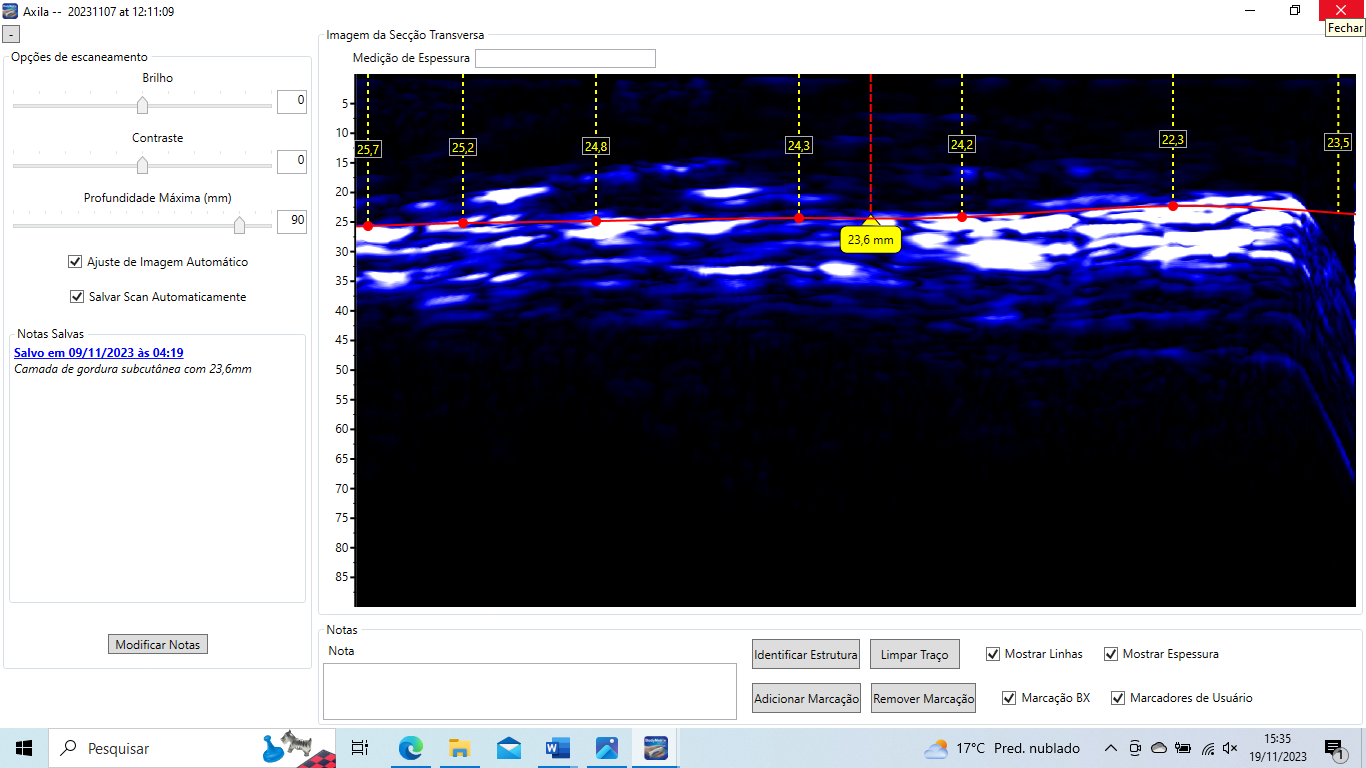Click the Task View icon
The image size is (1366, 768).
pos(360,748)
